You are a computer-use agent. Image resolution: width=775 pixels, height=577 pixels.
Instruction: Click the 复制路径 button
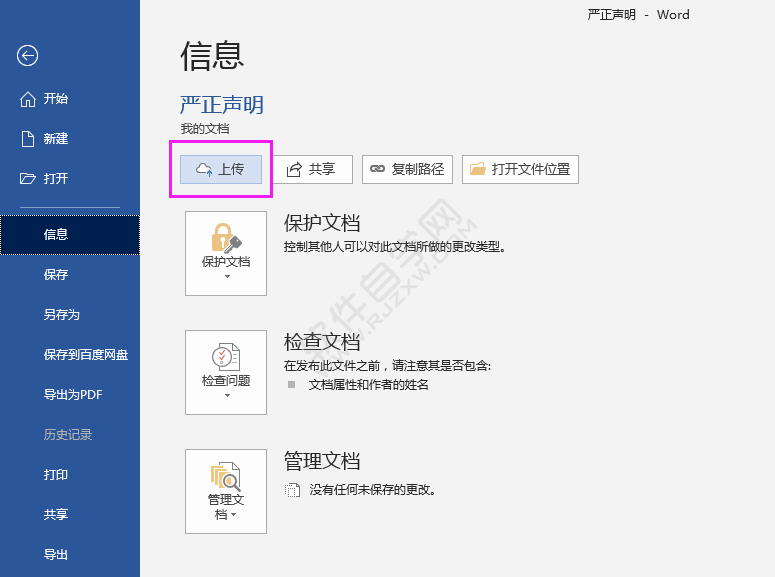[x=407, y=170]
